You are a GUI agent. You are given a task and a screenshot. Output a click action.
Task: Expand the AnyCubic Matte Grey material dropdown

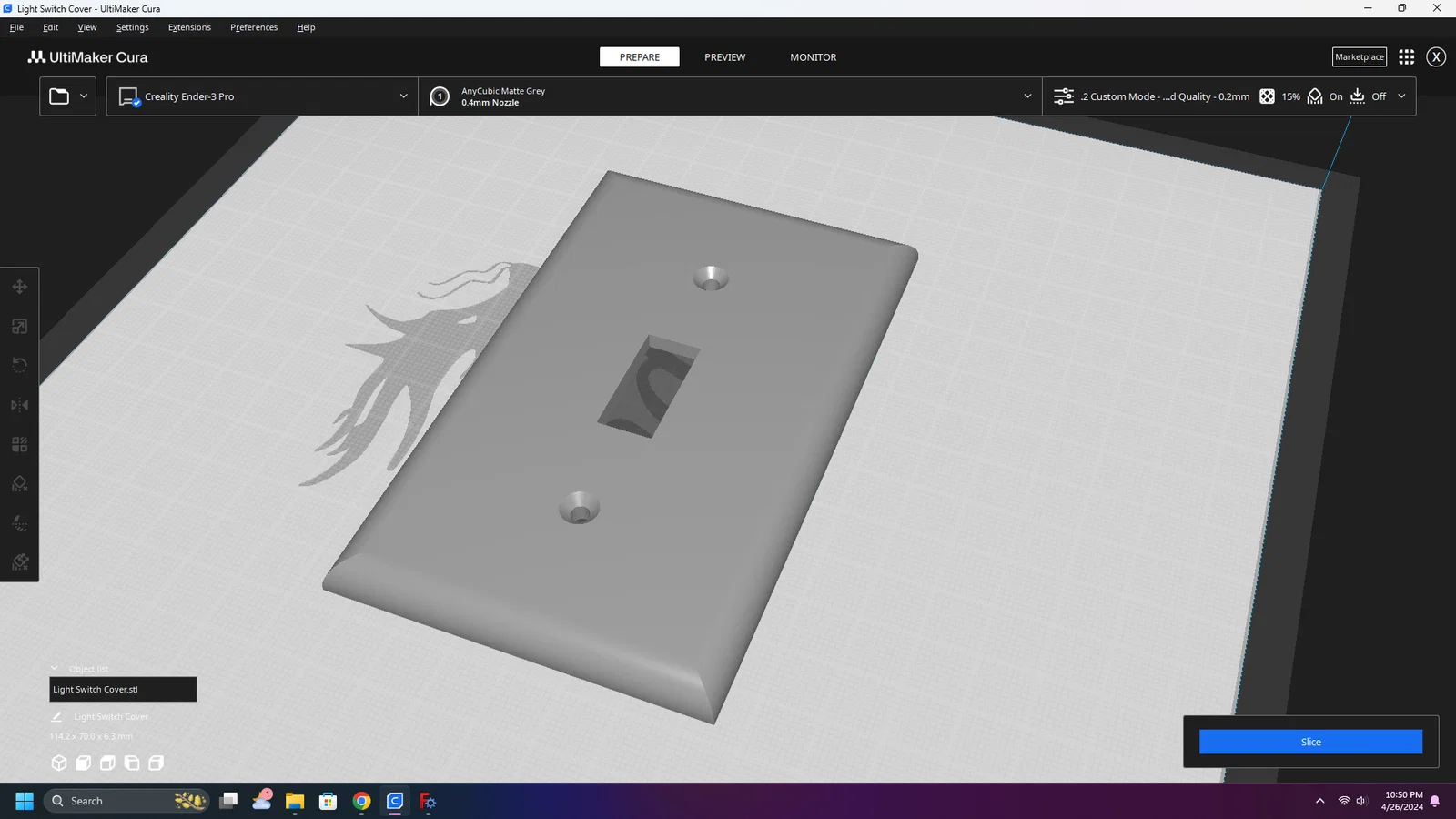pyautogui.click(x=1027, y=96)
